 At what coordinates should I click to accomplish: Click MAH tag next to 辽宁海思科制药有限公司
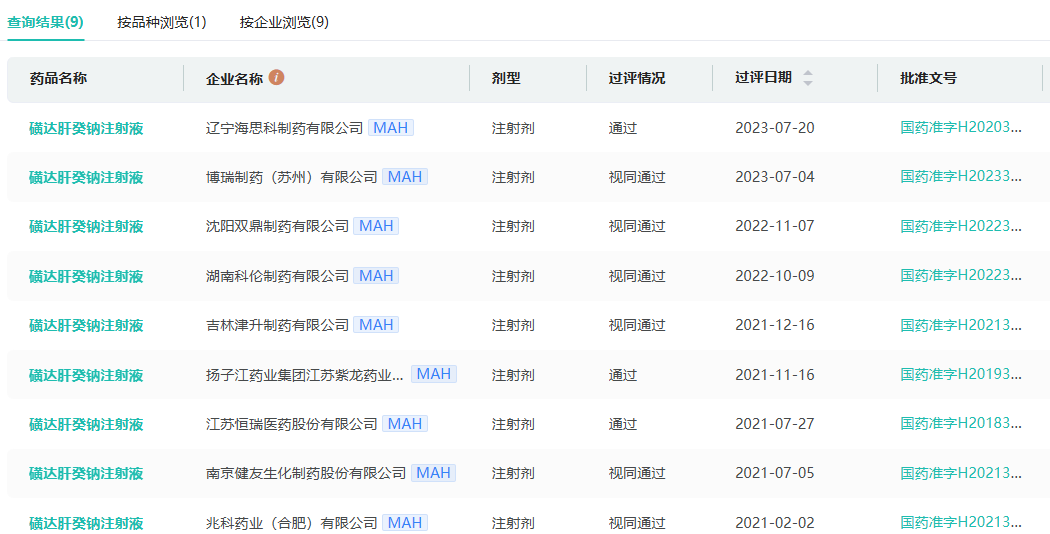click(390, 127)
